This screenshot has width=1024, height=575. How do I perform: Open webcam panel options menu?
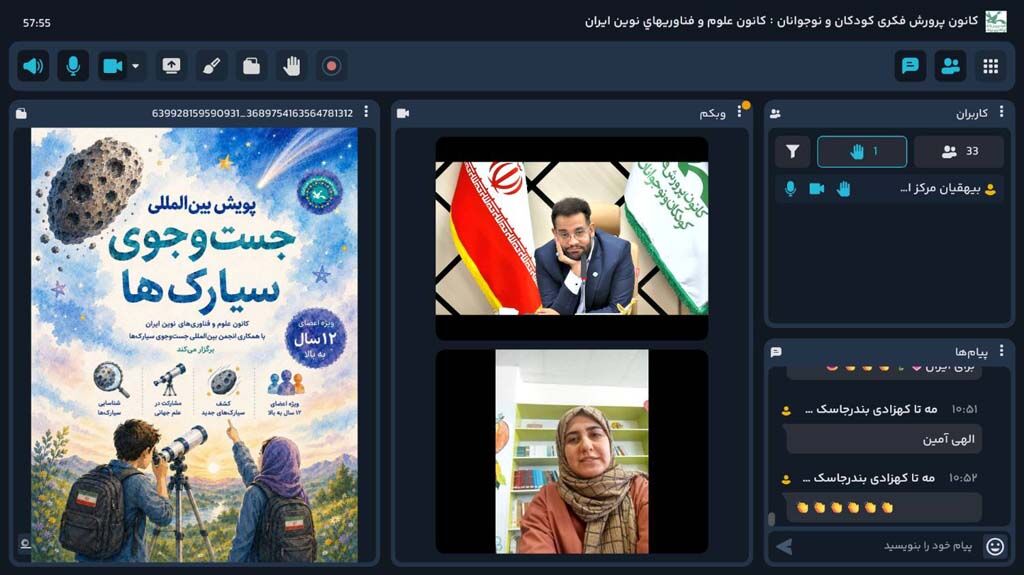pyautogui.click(x=739, y=112)
